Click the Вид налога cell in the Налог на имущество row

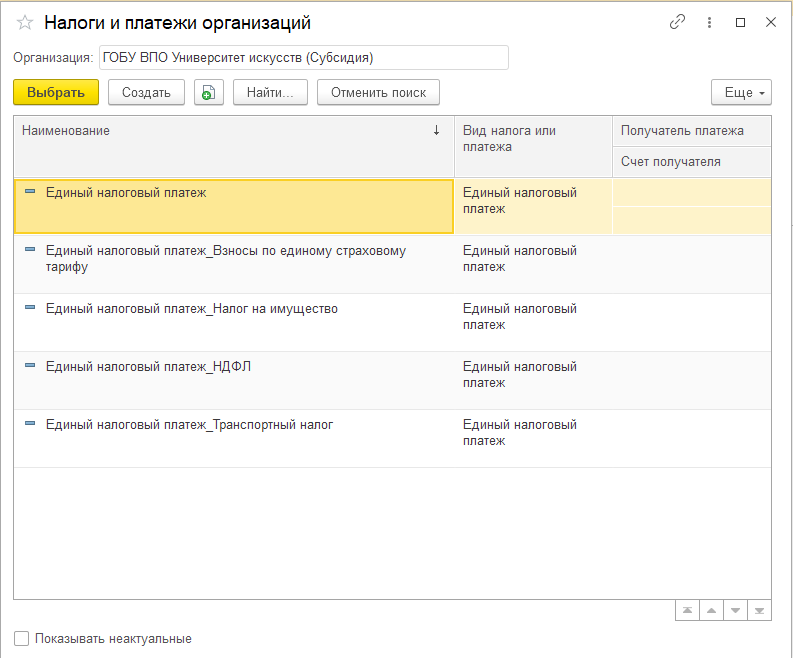click(x=534, y=323)
